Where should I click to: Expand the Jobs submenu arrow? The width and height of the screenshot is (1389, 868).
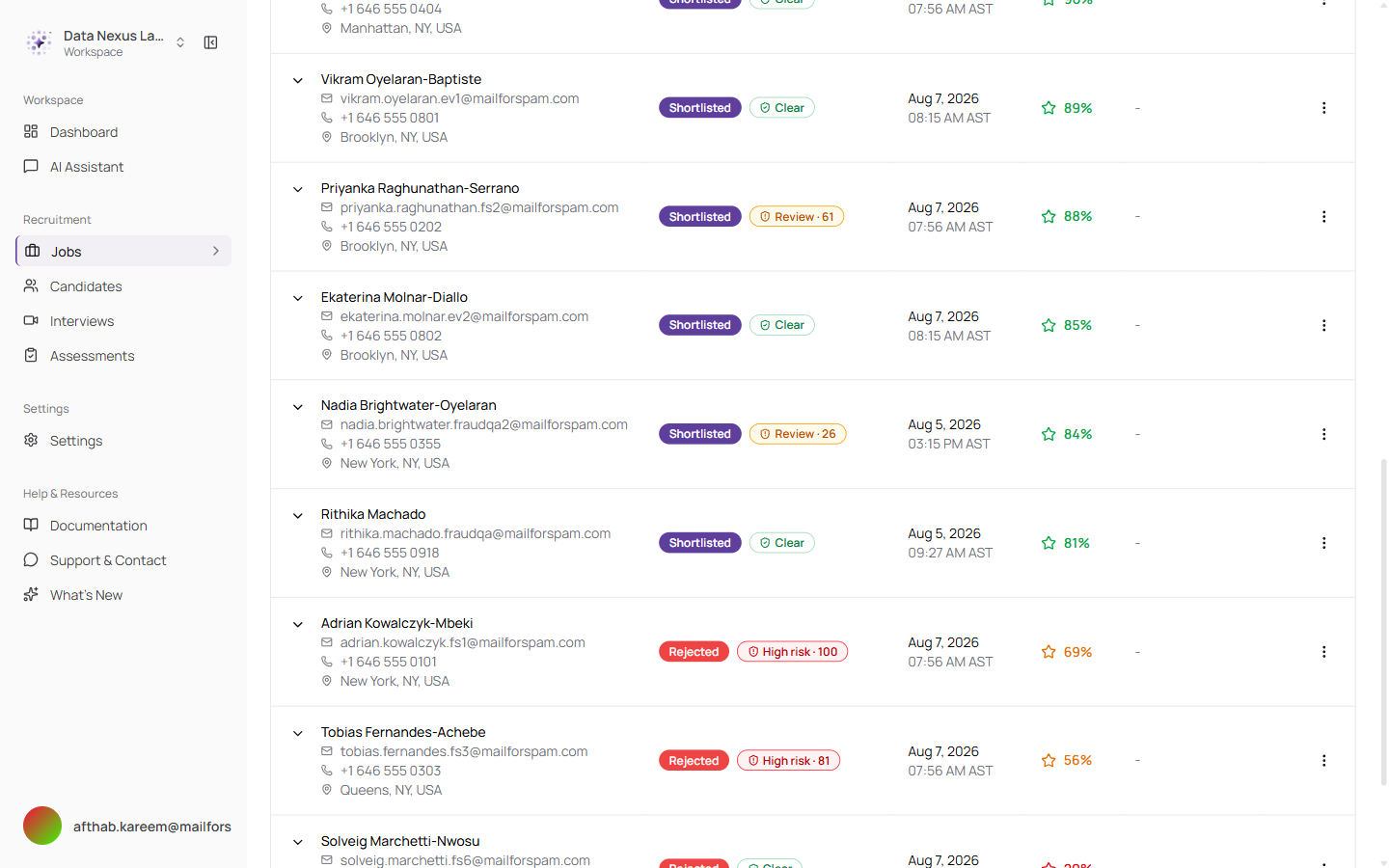point(216,251)
